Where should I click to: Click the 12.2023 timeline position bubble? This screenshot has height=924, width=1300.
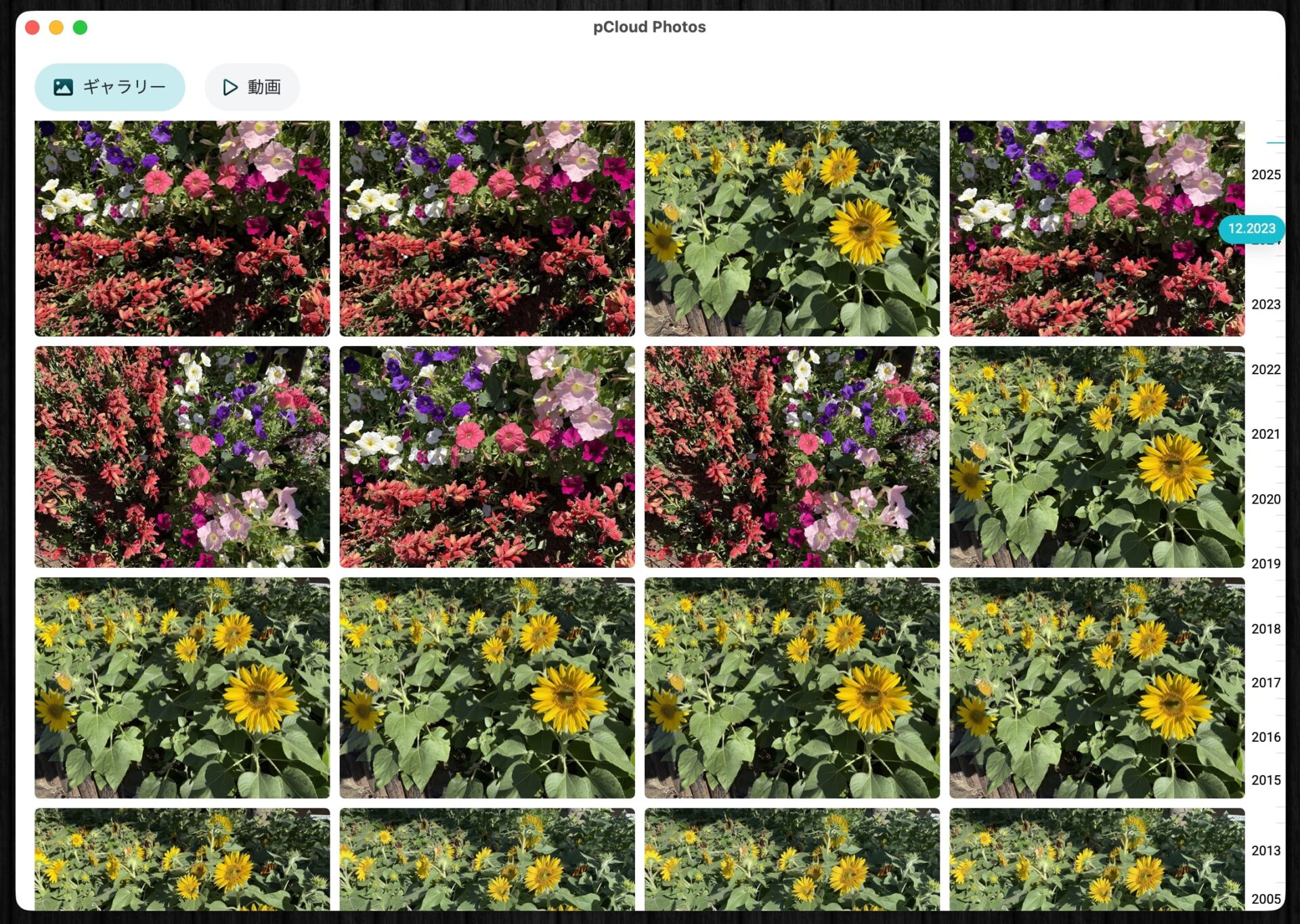point(1251,229)
